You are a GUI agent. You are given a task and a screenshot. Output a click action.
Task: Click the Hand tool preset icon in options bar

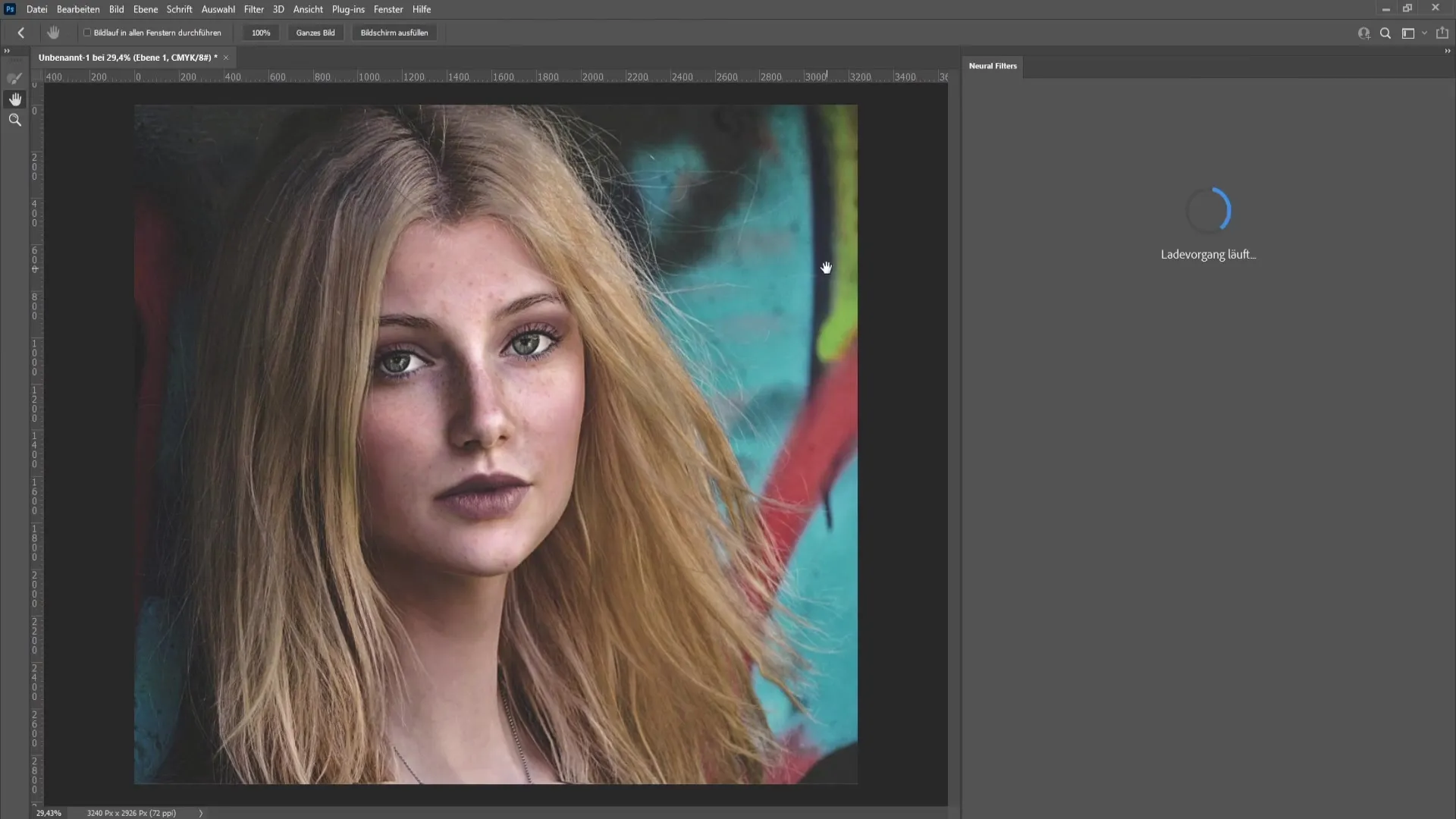pos(53,33)
